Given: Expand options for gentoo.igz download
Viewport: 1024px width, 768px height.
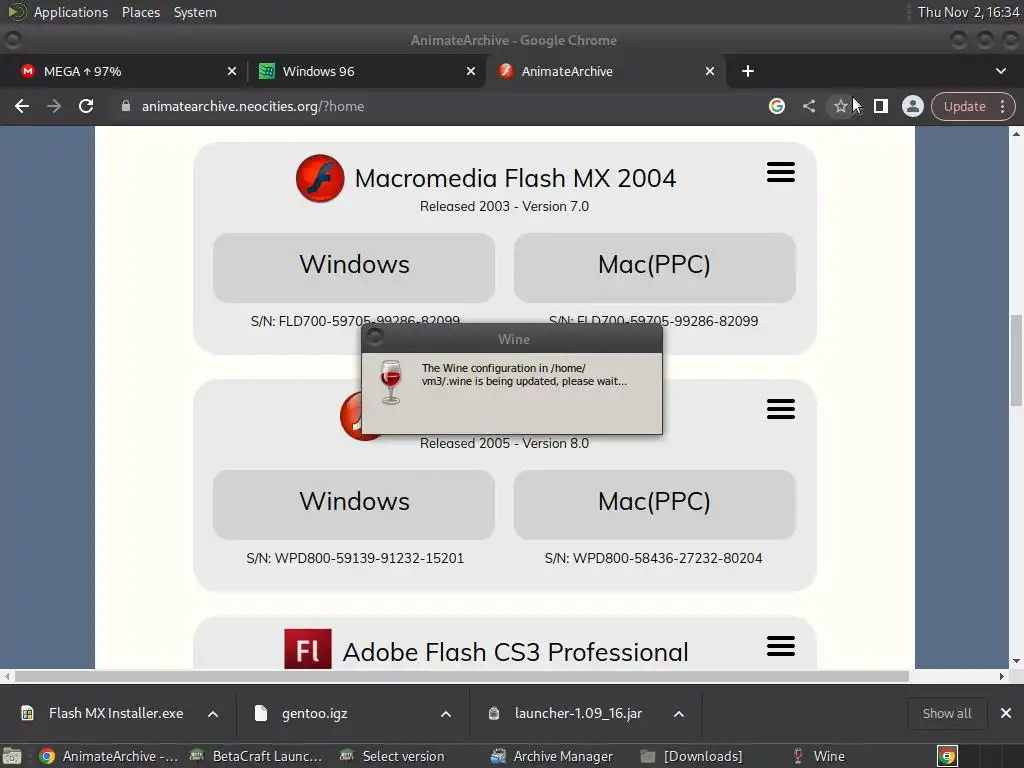Looking at the screenshot, I should click(446, 714).
